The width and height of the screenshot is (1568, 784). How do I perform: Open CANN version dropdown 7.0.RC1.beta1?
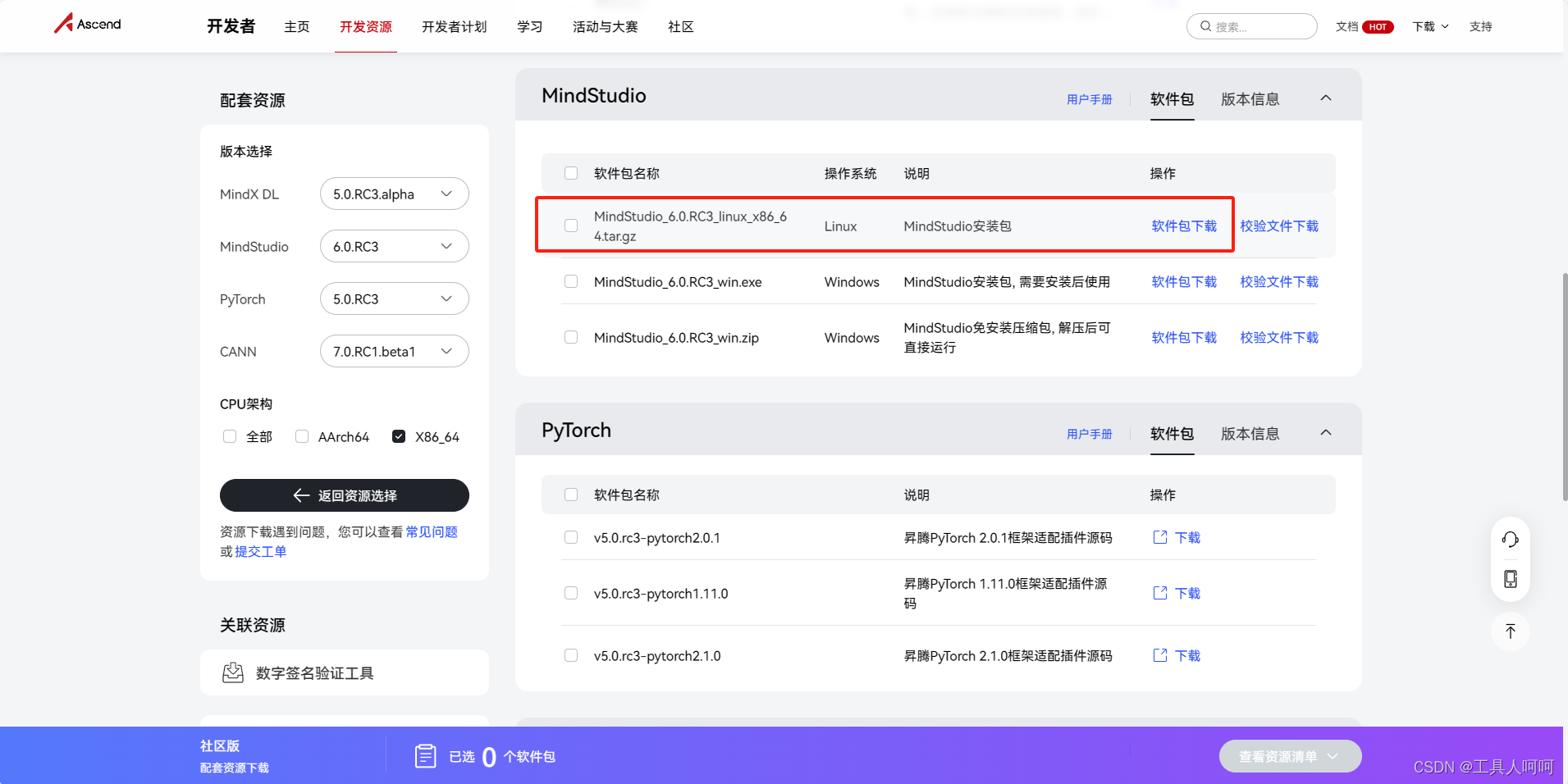(x=394, y=351)
